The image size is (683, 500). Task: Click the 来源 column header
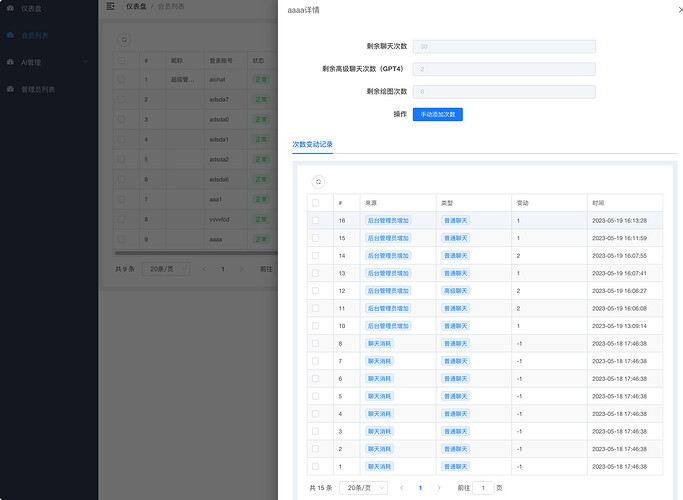pyautogui.click(x=371, y=203)
